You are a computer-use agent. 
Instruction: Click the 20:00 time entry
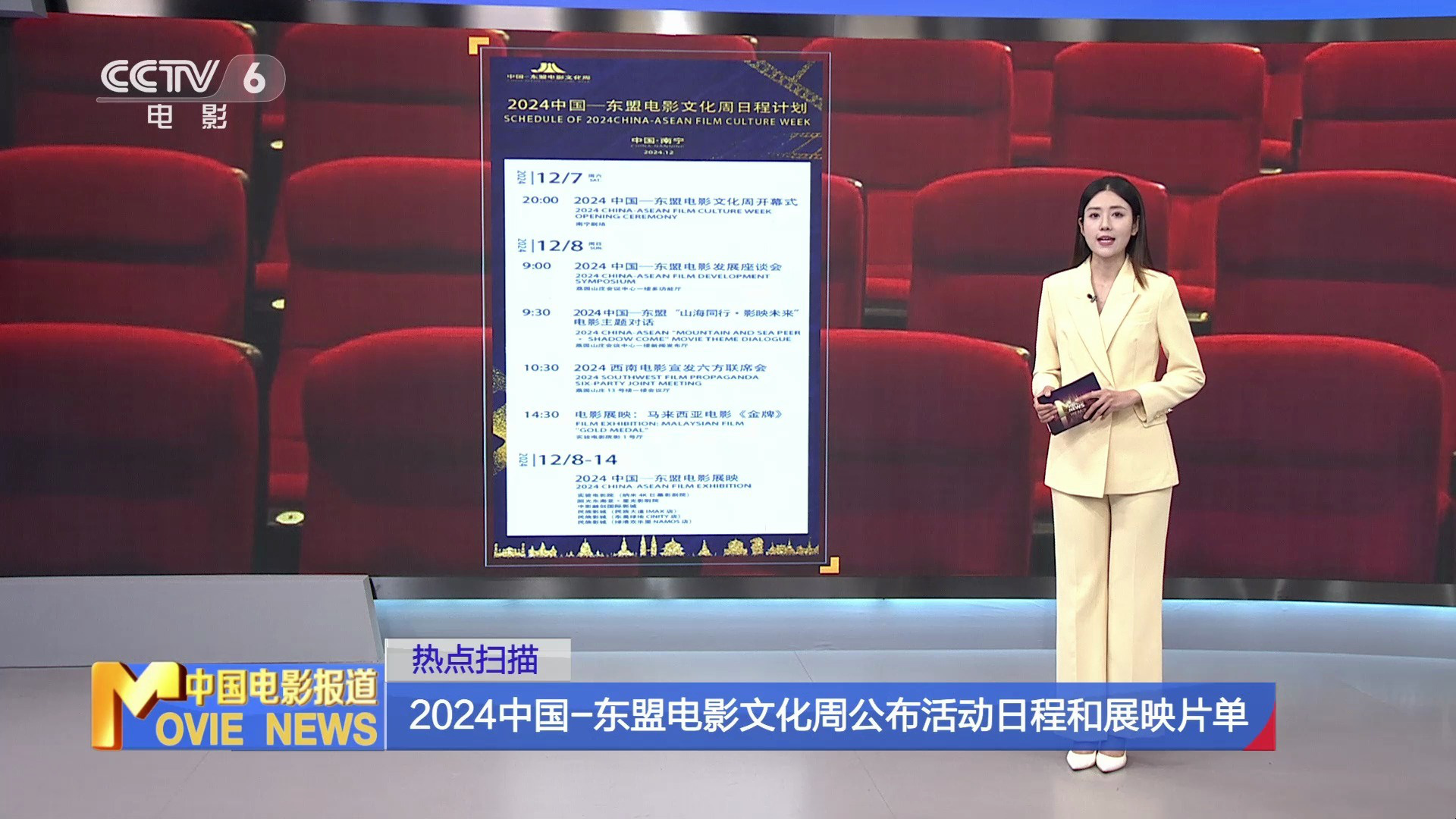coord(540,200)
